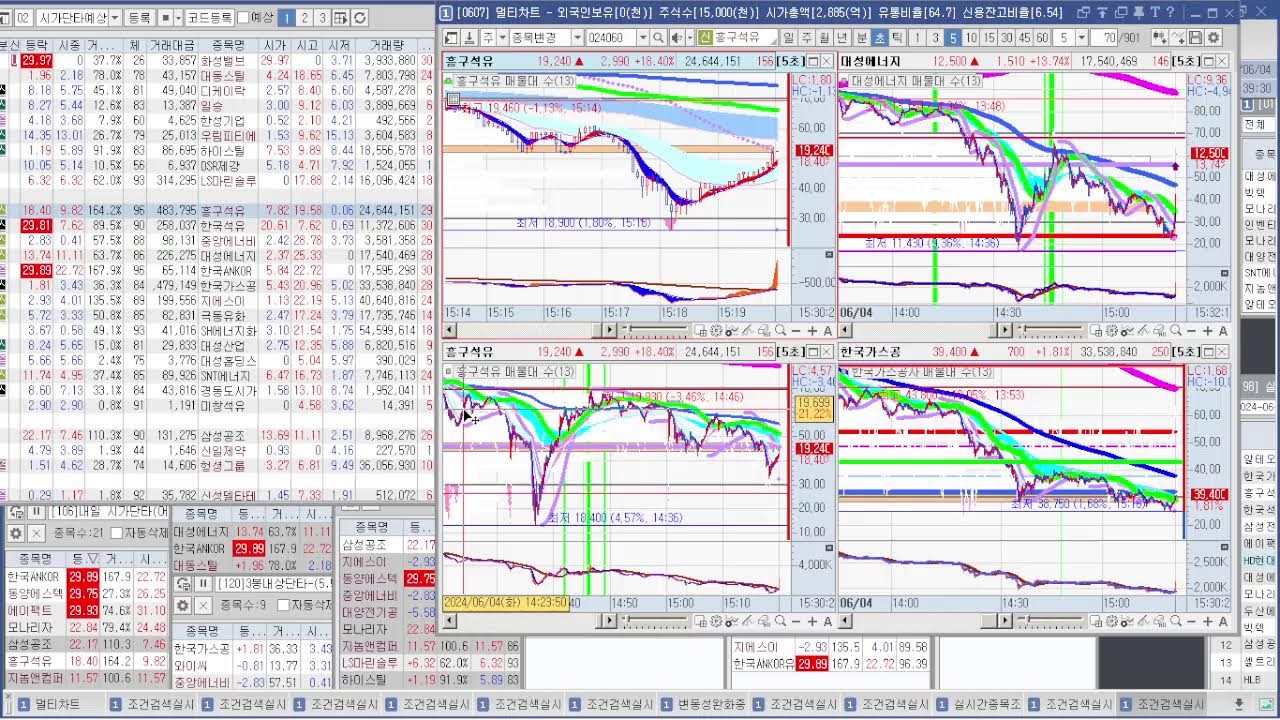Click the reload icon in [106] condition panel
Image resolution: width=1280 pixels, height=720 pixels.
click(x=16, y=512)
